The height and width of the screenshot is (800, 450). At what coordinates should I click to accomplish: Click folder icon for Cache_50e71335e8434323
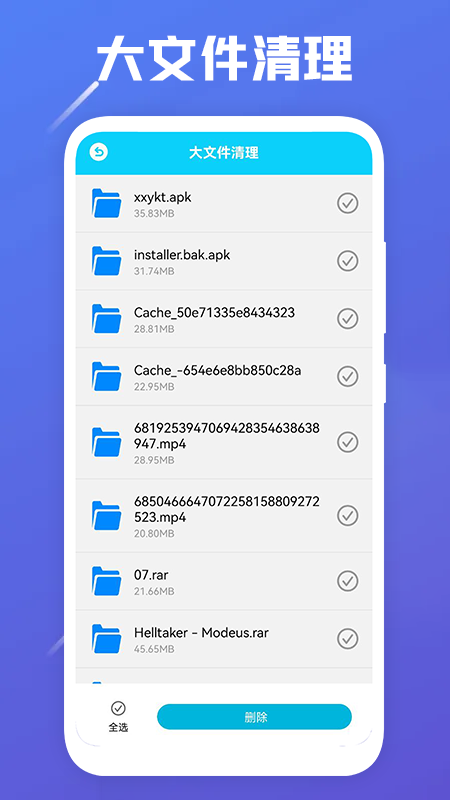[107, 318]
